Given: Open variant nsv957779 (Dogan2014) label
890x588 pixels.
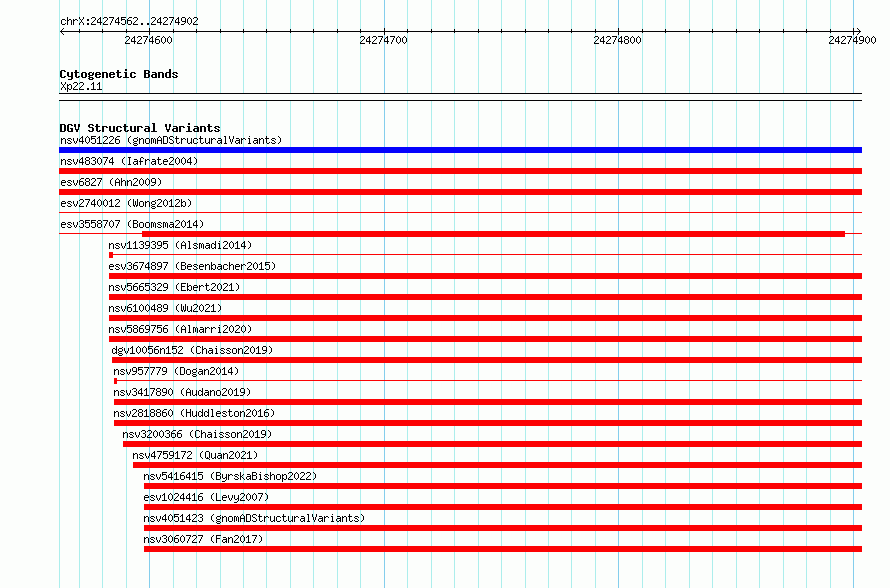Looking at the screenshot, I should tap(176, 371).
